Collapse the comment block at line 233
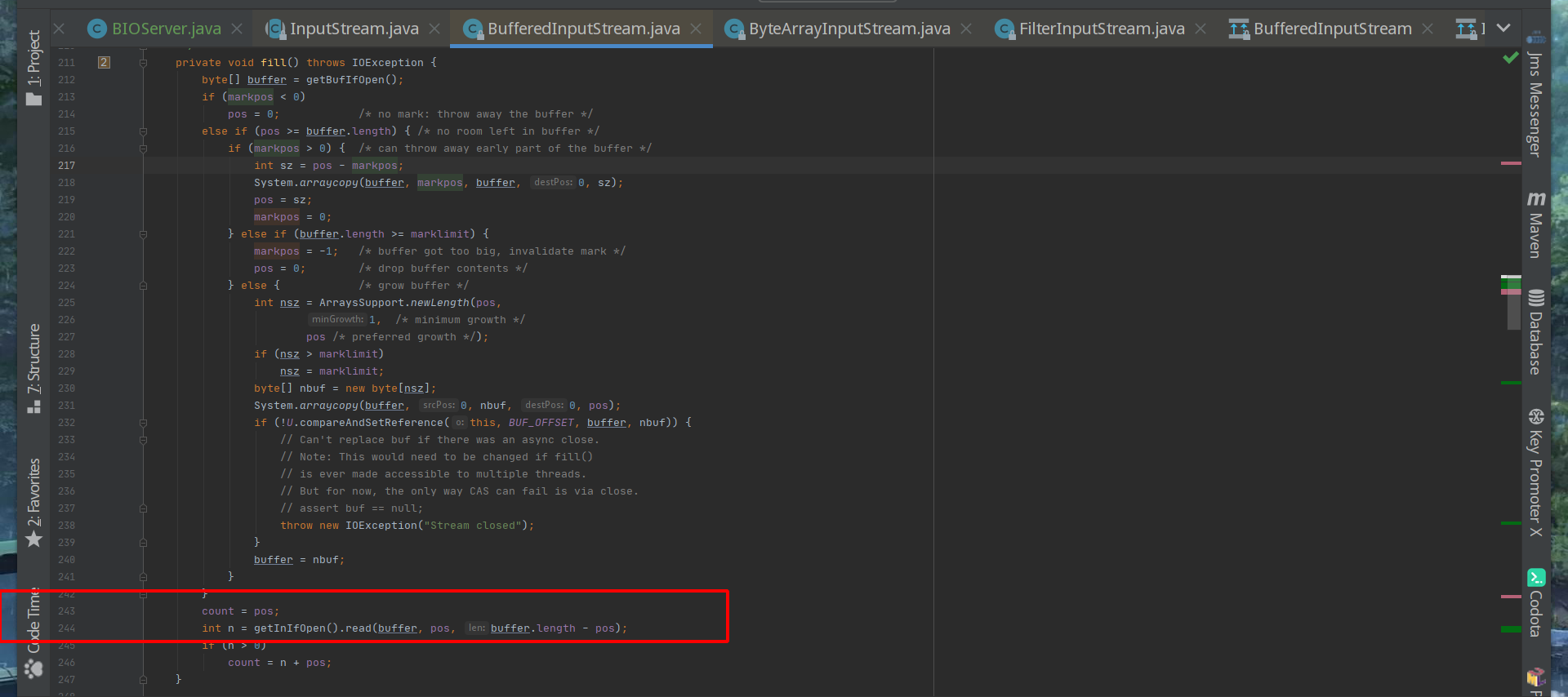Image resolution: width=1568 pixels, height=697 pixels. [143, 440]
